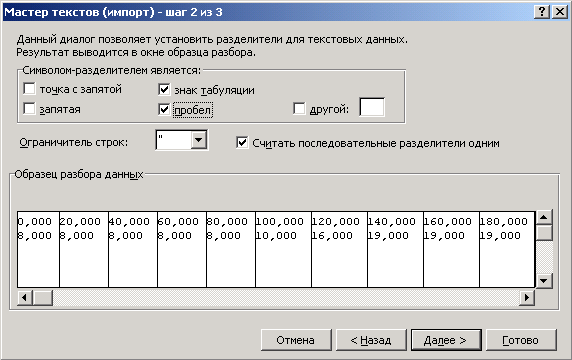Viewport: 572px width, 360px height.
Task: Select preview cell '140,000'
Action: point(392,221)
